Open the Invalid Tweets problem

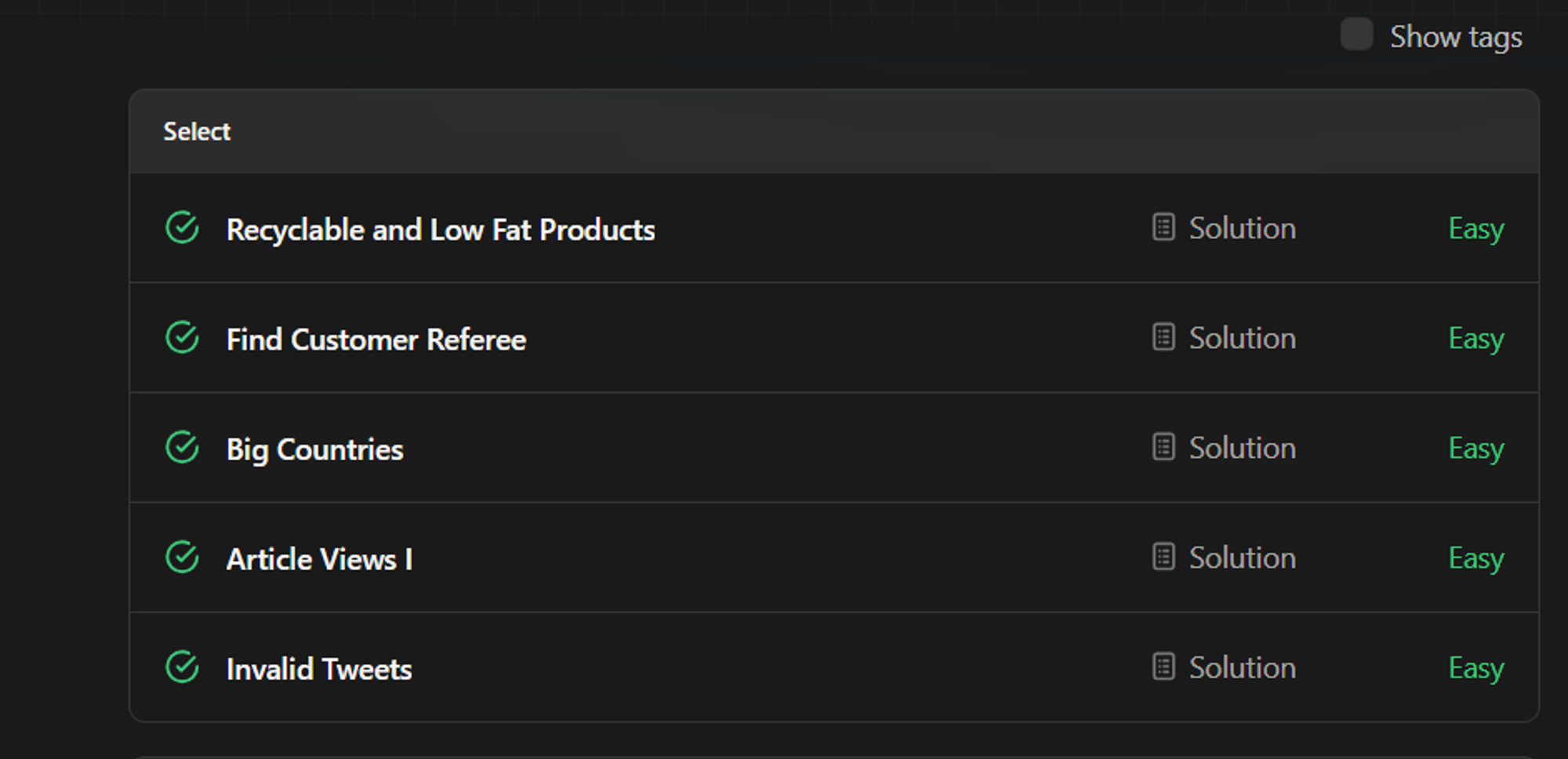pyautogui.click(x=318, y=669)
